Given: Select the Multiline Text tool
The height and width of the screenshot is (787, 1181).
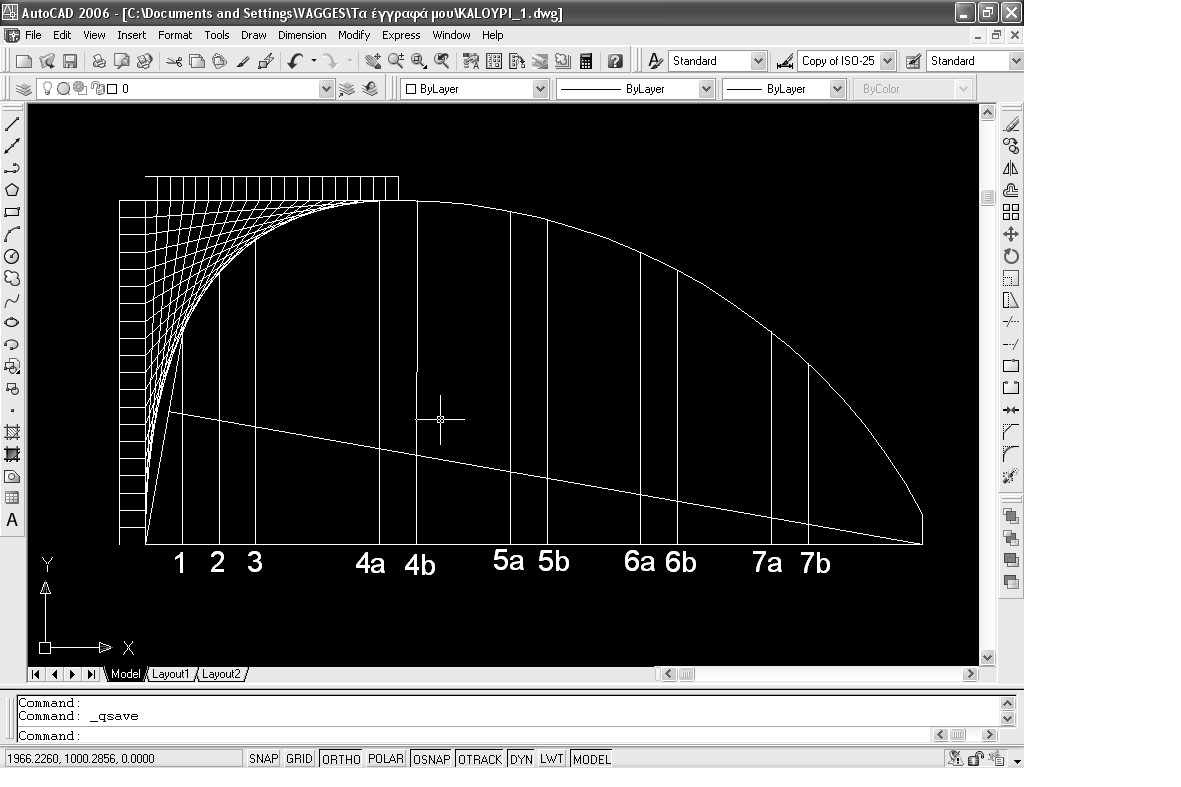Looking at the screenshot, I should pyautogui.click(x=12, y=520).
